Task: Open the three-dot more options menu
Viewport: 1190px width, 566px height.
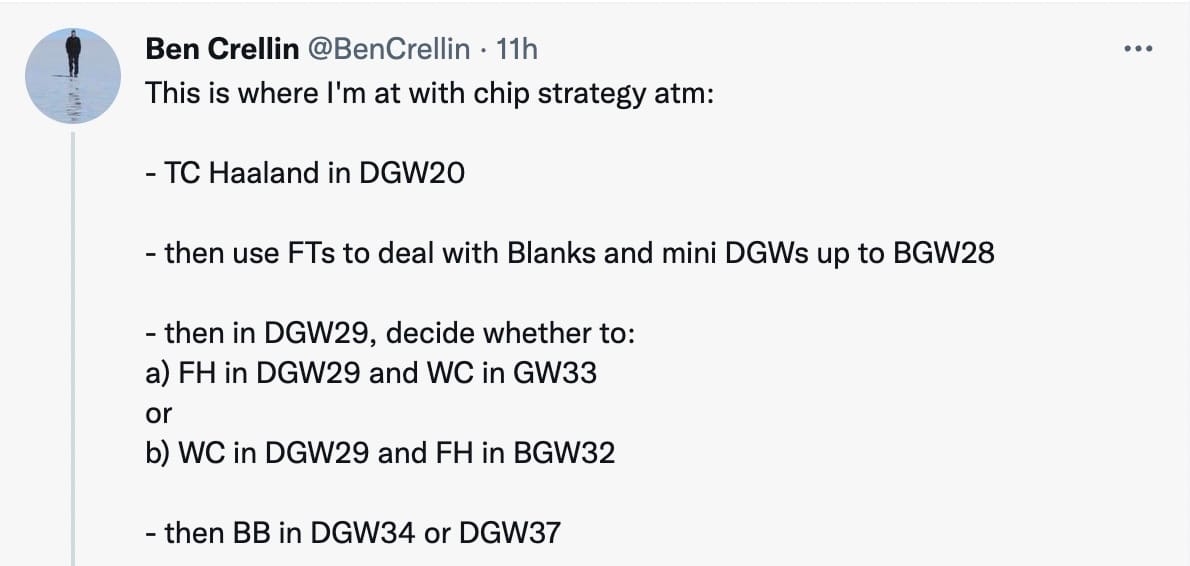Action: click(1138, 49)
